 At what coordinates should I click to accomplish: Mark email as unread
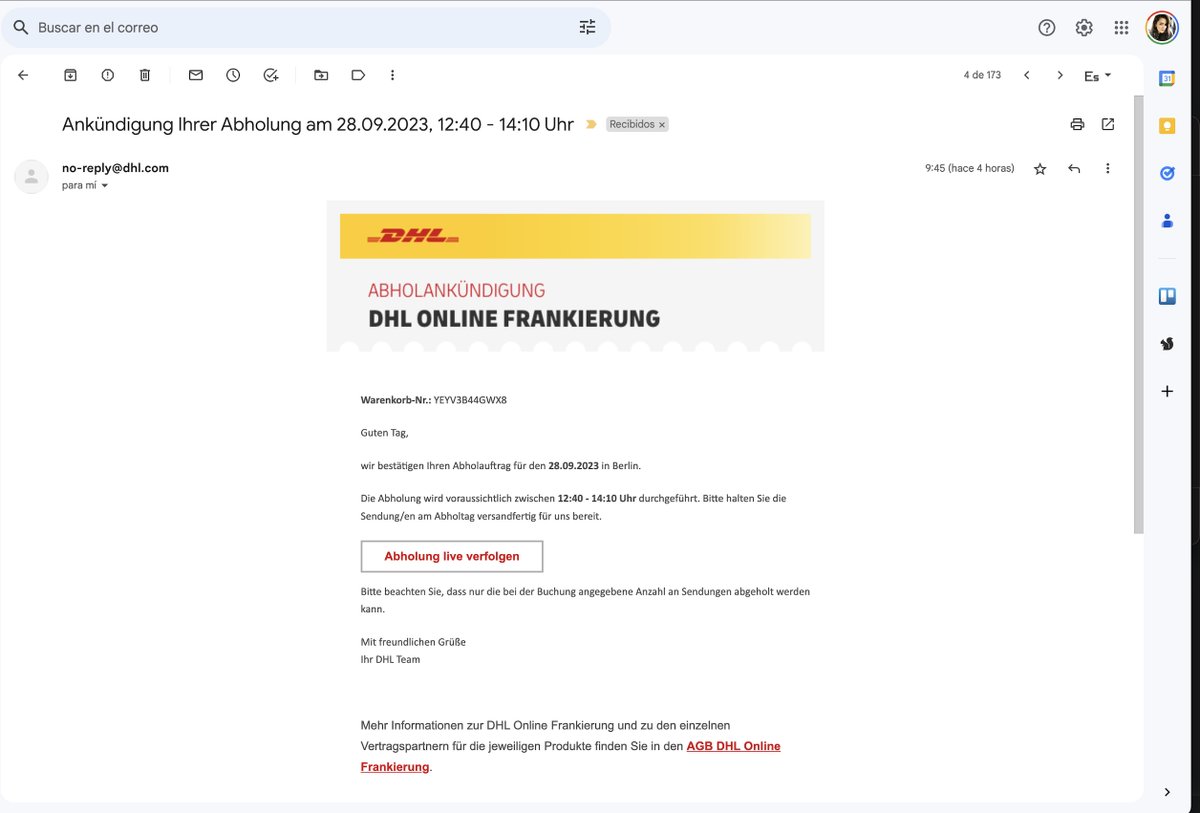tap(196, 75)
